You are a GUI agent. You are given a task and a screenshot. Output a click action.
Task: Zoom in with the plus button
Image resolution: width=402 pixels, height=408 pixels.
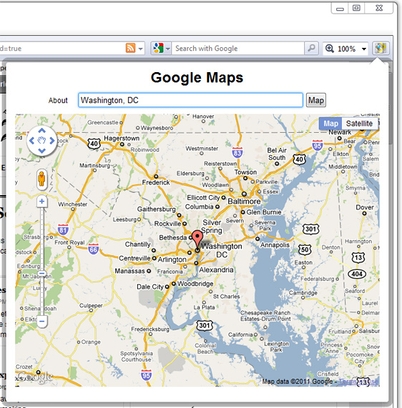[x=42, y=201]
